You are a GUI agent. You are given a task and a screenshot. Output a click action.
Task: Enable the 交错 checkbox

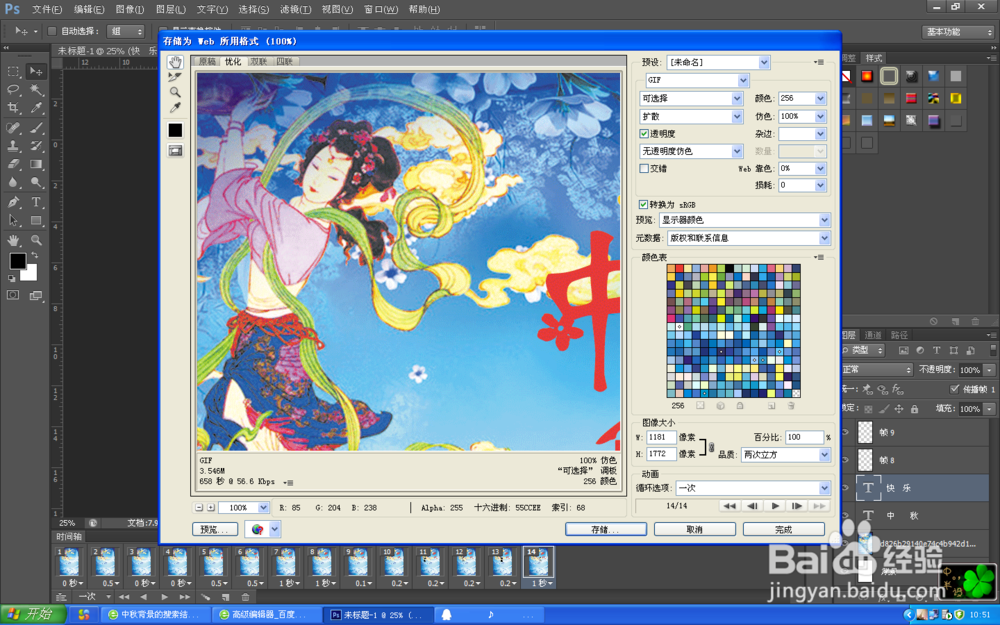pos(643,168)
